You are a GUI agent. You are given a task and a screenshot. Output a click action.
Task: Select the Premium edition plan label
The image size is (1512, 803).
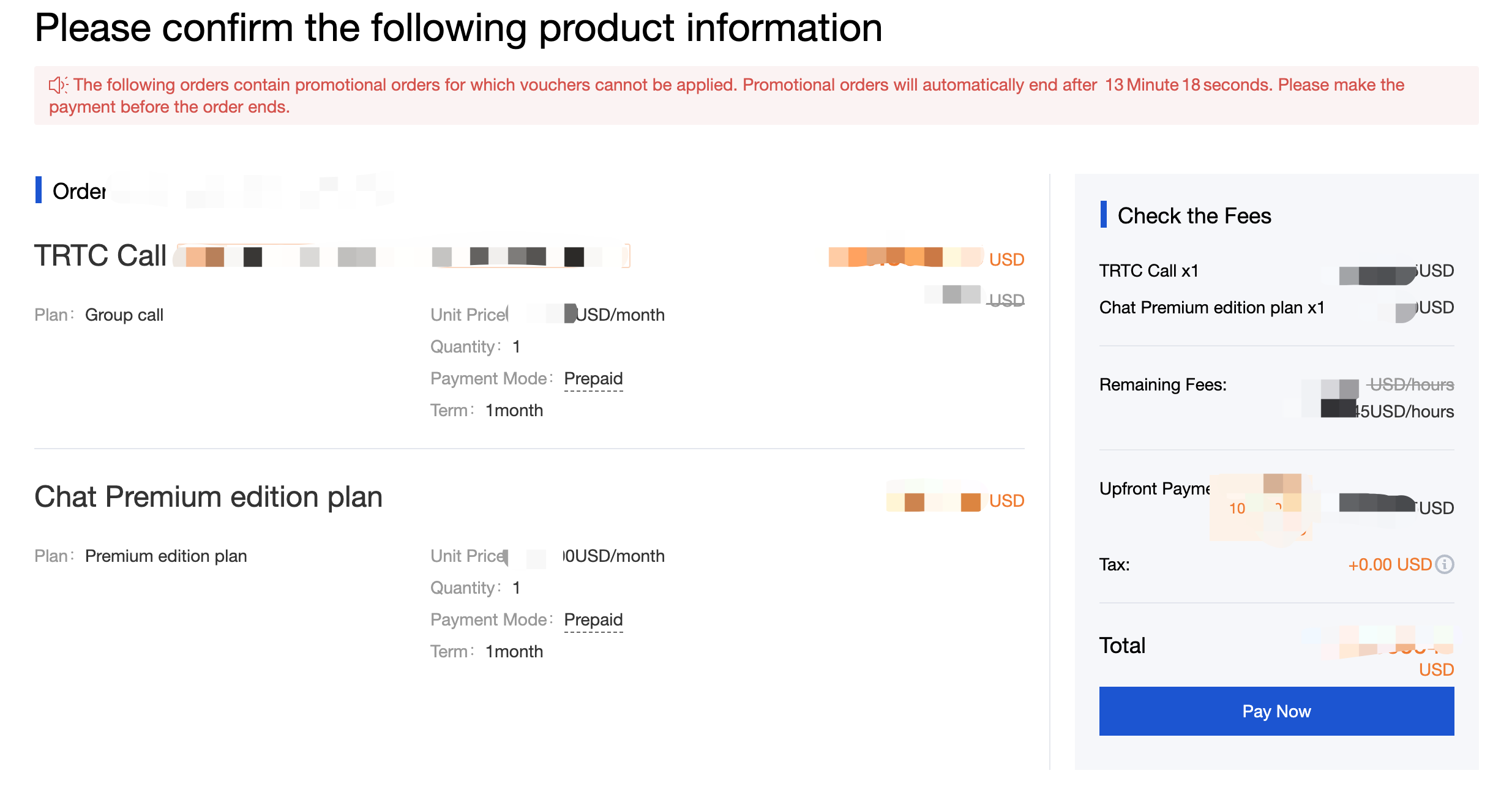(166, 556)
